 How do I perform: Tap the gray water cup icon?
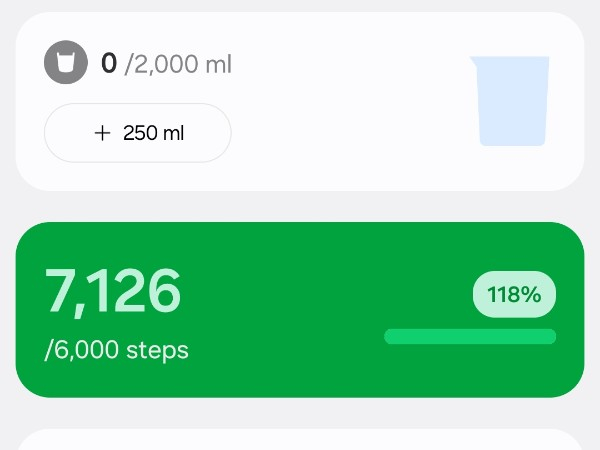click(66, 64)
